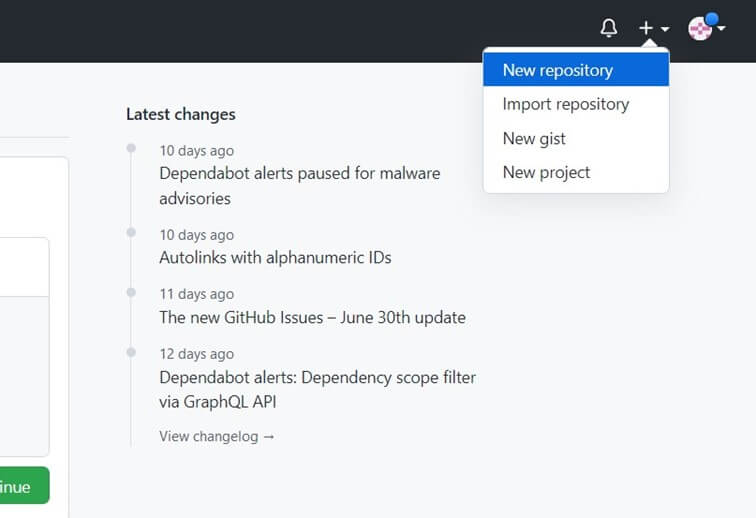This screenshot has width=756, height=518.
Task: Open The new GitHub Issues June 30th update
Action: (312, 317)
